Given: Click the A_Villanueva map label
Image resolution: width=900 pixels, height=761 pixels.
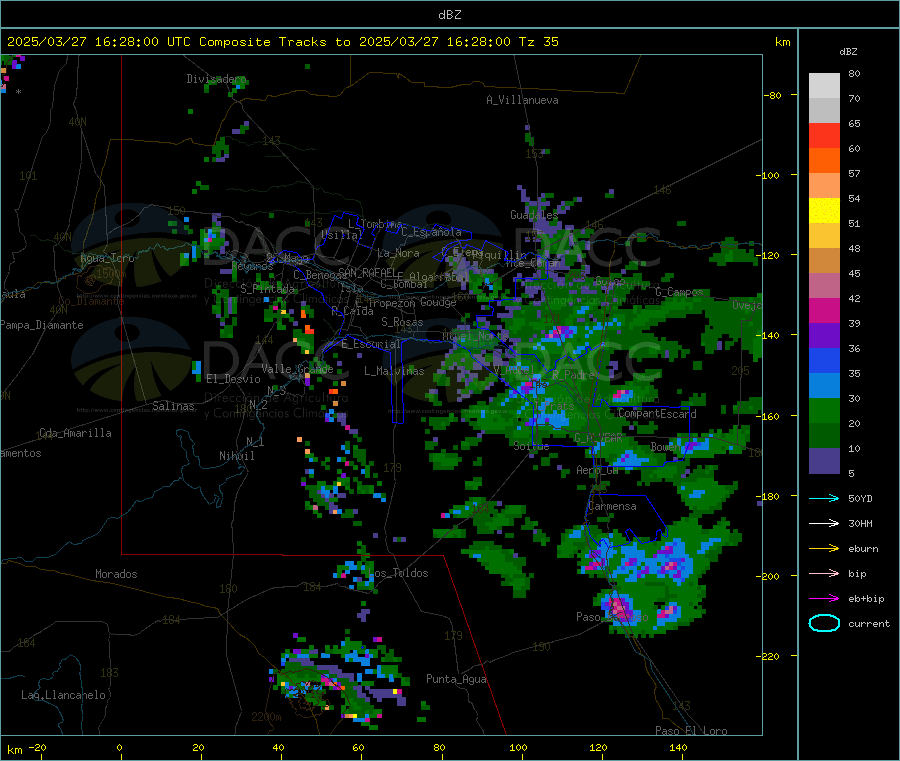Looking at the screenshot, I should tap(522, 100).
